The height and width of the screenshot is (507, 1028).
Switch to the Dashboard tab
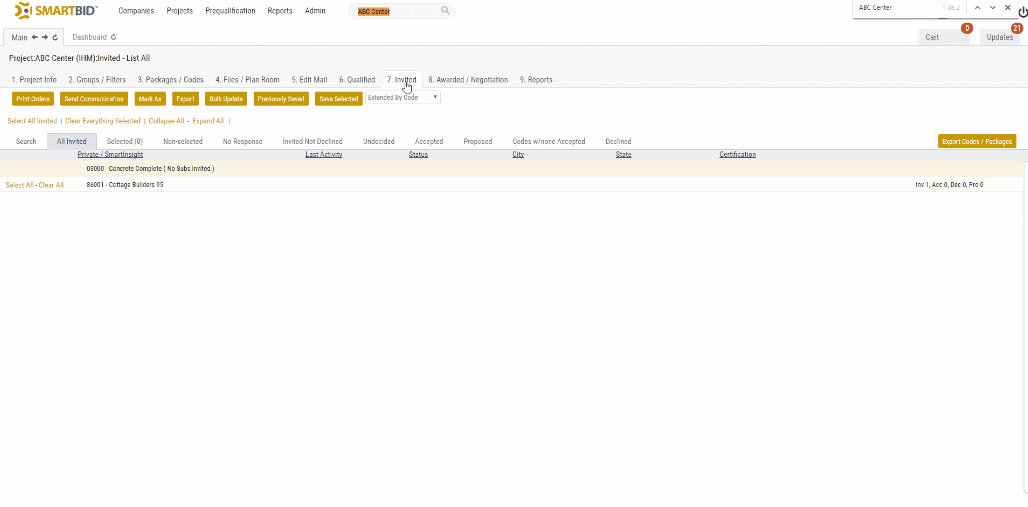pos(89,37)
